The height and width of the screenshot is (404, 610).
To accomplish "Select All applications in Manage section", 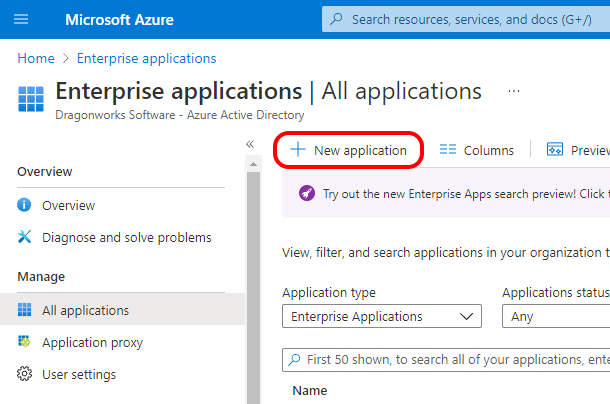I will click(x=122, y=310).
